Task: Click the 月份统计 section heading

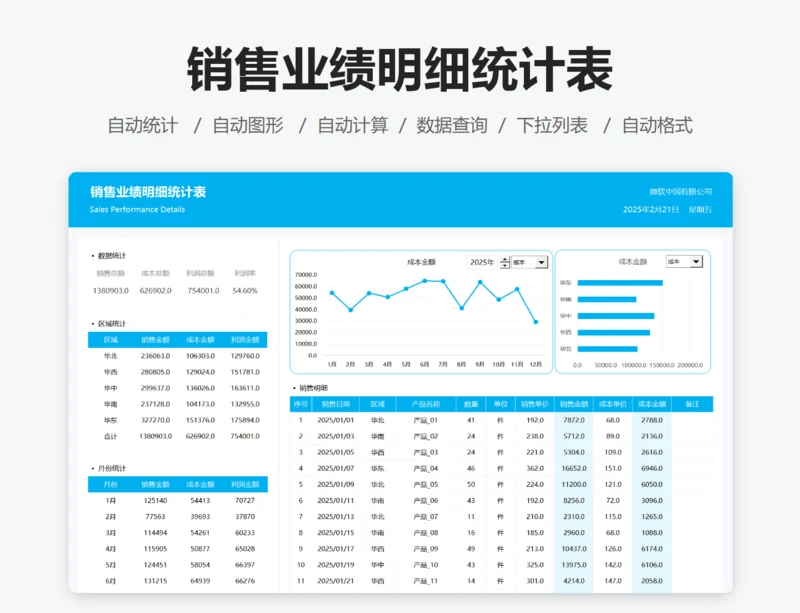Action: [x=112, y=469]
